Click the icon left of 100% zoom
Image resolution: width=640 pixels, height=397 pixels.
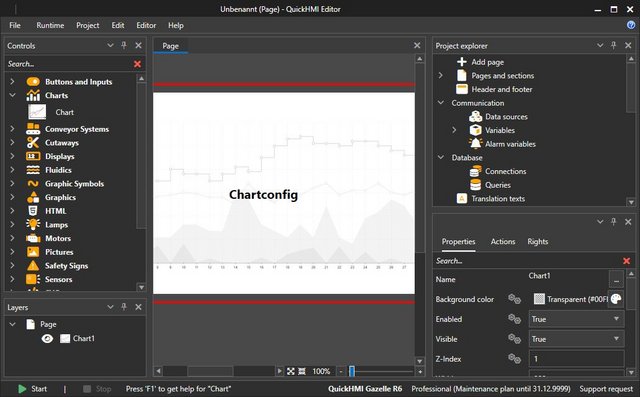(x=302, y=371)
